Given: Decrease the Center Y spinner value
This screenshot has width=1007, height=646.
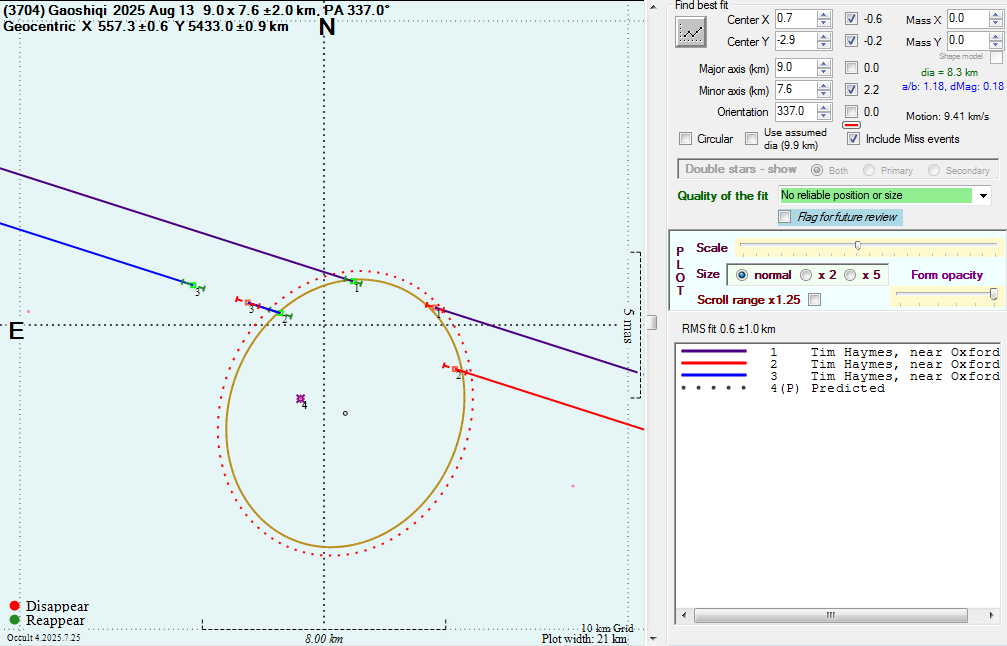Looking at the screenshot, I should point(823,46).
